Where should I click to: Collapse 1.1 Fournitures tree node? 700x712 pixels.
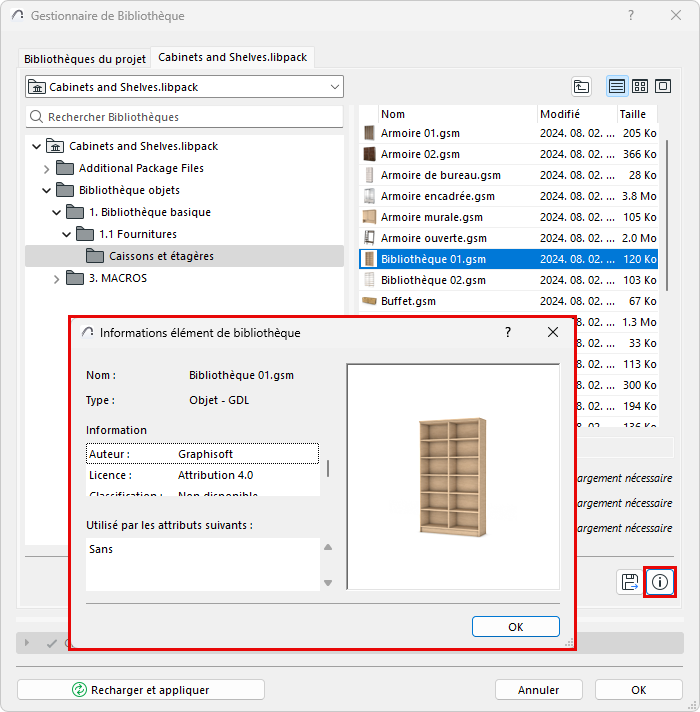tap(66, 234)
